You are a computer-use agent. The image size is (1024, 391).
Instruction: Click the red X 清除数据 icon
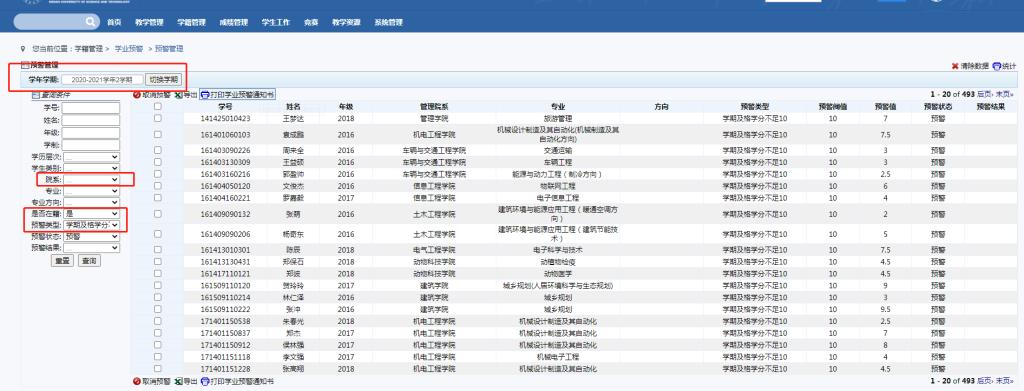click(x=955, y=66)
